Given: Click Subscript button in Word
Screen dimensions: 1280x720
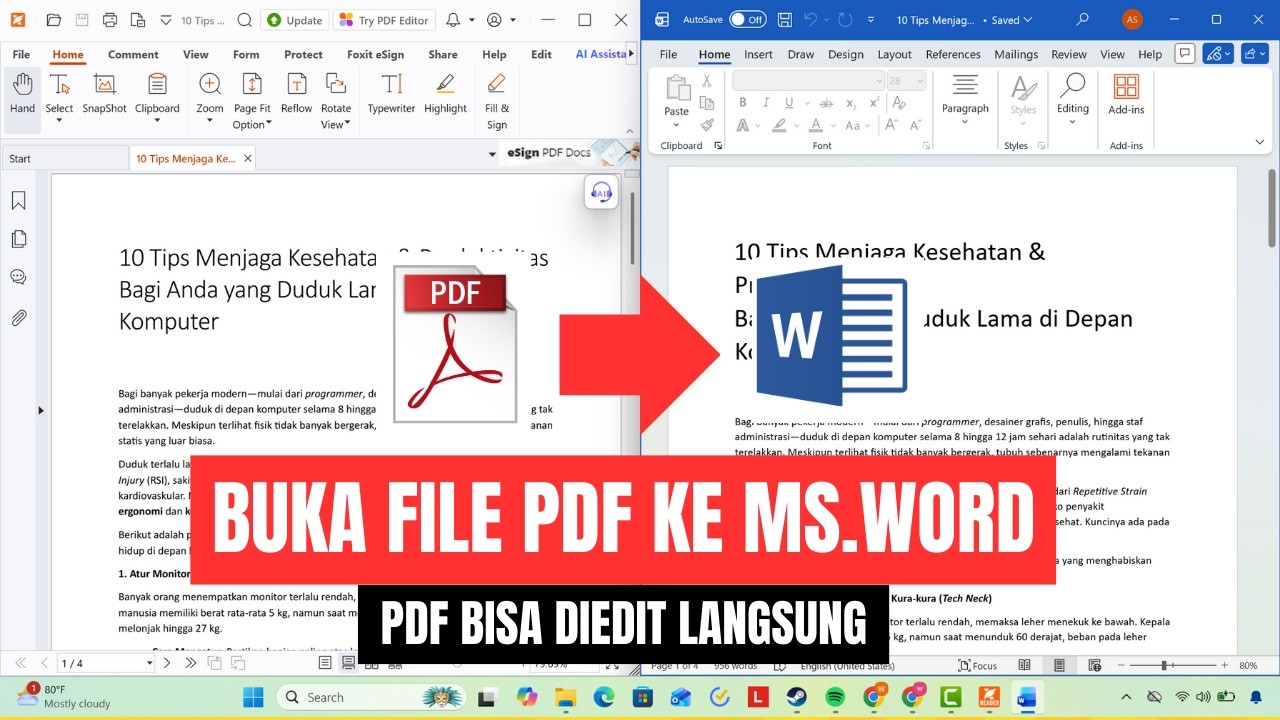Looking at the screenshot, I should point(851,103).
